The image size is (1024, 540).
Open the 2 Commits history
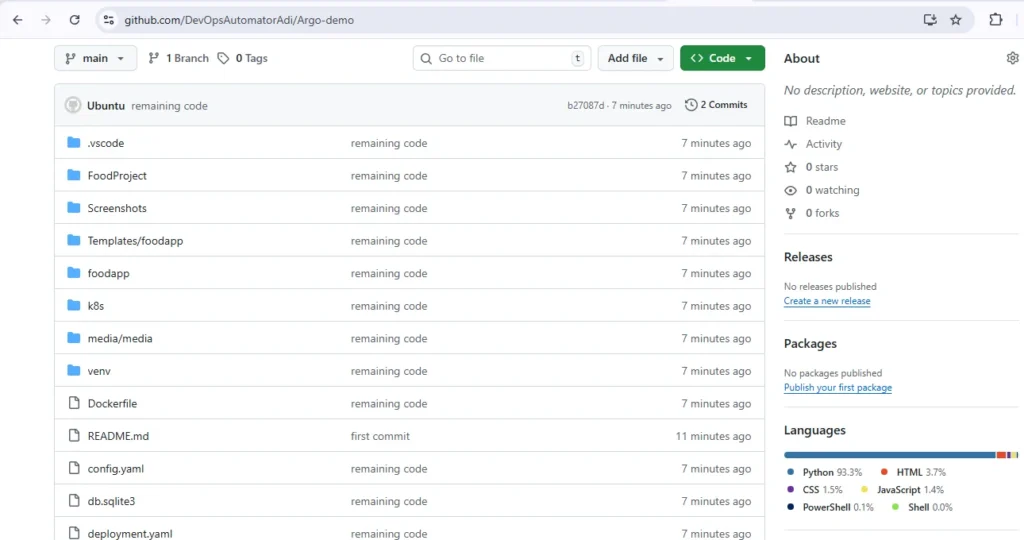716,105
